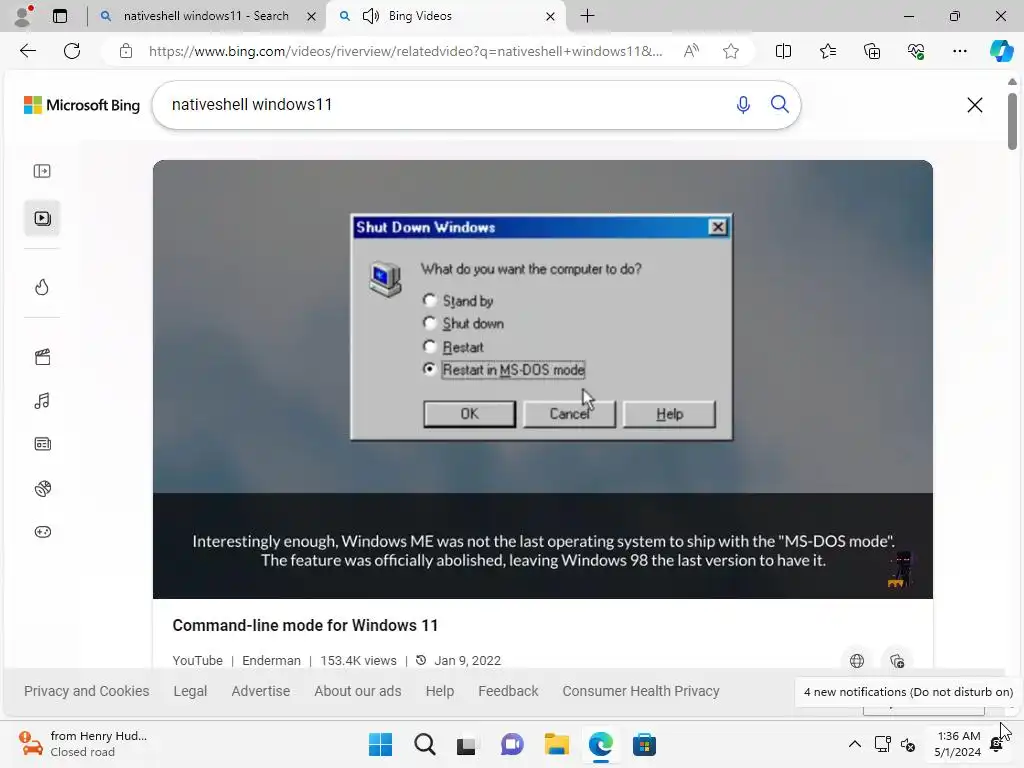
Task: Show hidden system tray icons
Action: [x=854, y=744]
